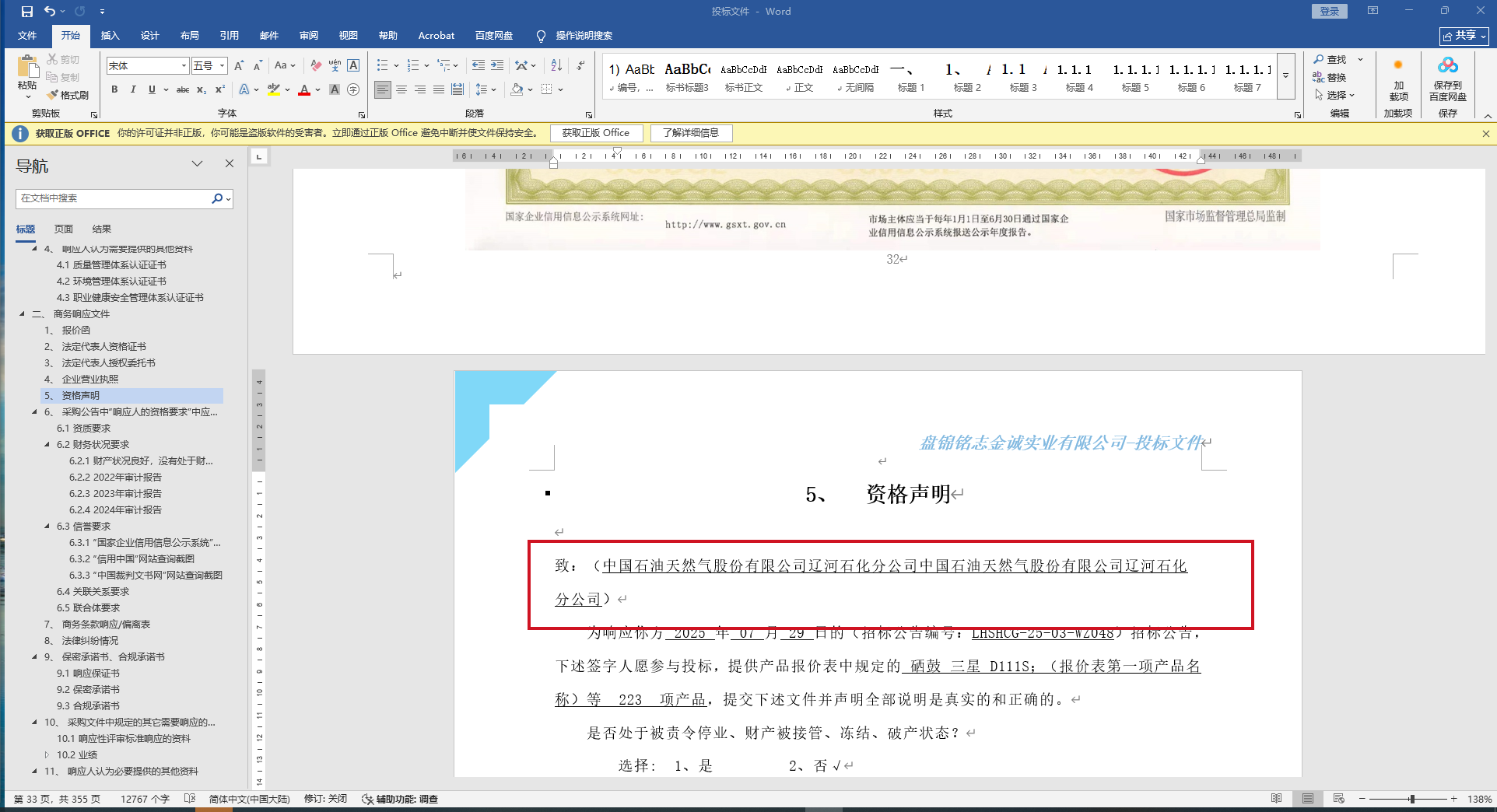Screen dimensions: 1497x812
Task: Collapse the 二、商务响应文件 tree node
Action: coord(23,314)
